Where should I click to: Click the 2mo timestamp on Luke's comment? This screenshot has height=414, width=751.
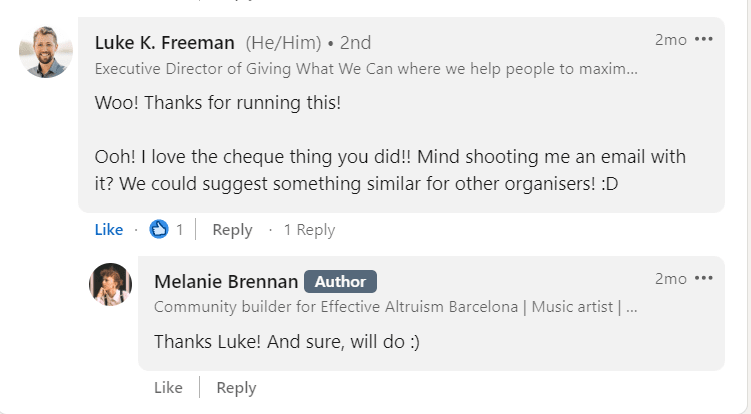click(x=670, y=40)
